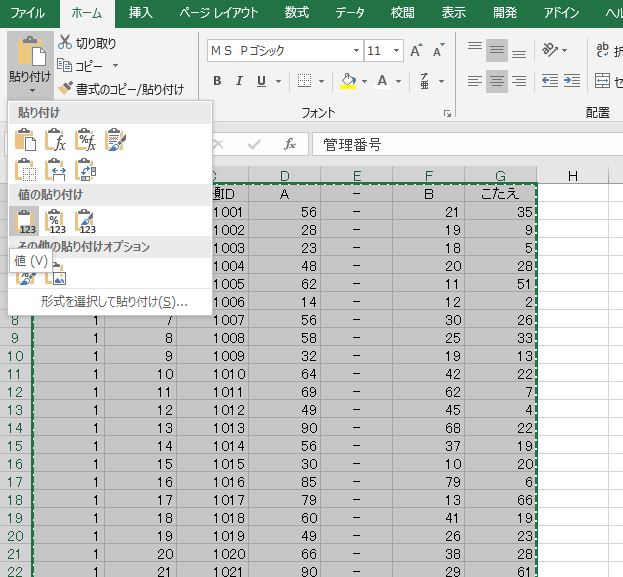Open Font dialog launcher arrow

pos(447,114)
